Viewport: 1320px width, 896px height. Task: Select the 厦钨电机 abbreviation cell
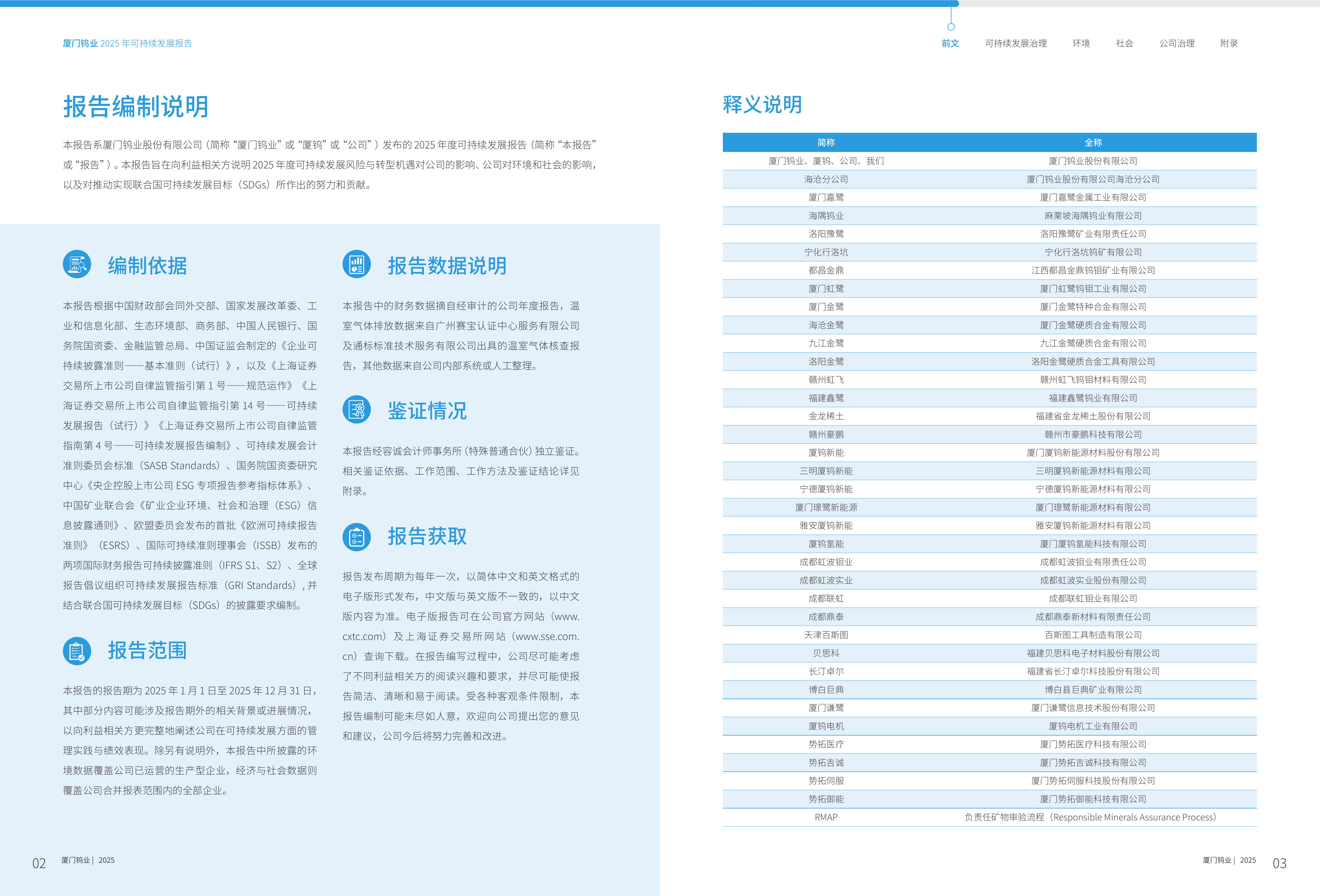[826, 726]
